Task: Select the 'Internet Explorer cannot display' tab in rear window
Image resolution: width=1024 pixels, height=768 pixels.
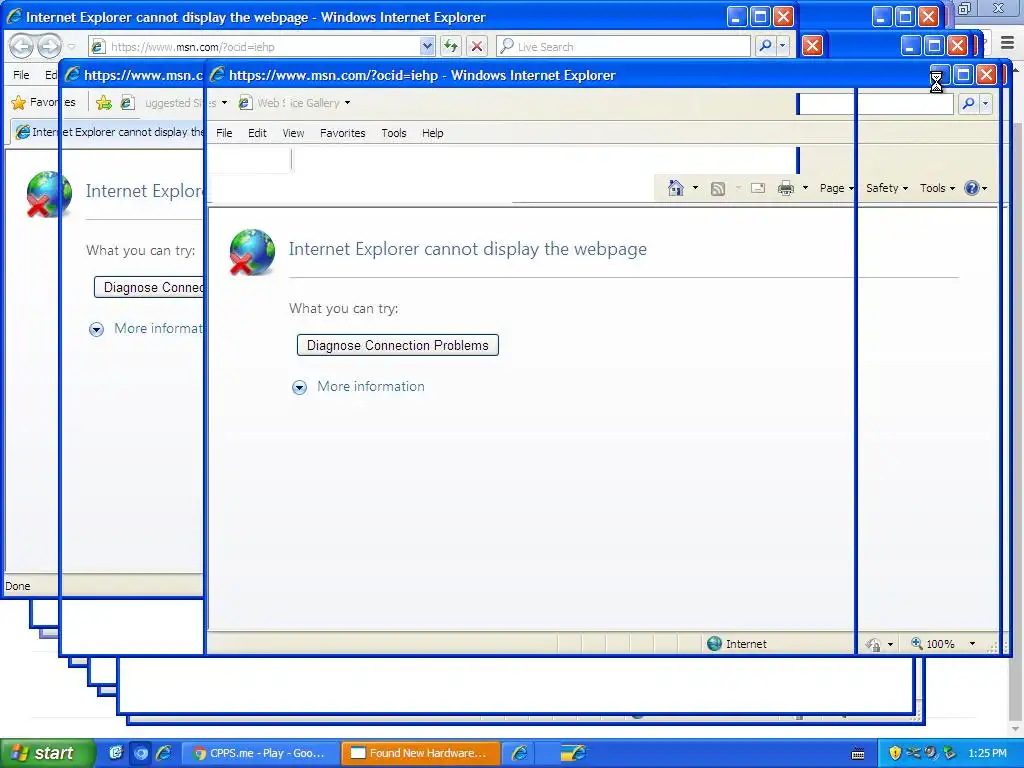Action: pyautogui.click(x=108, y=132)
